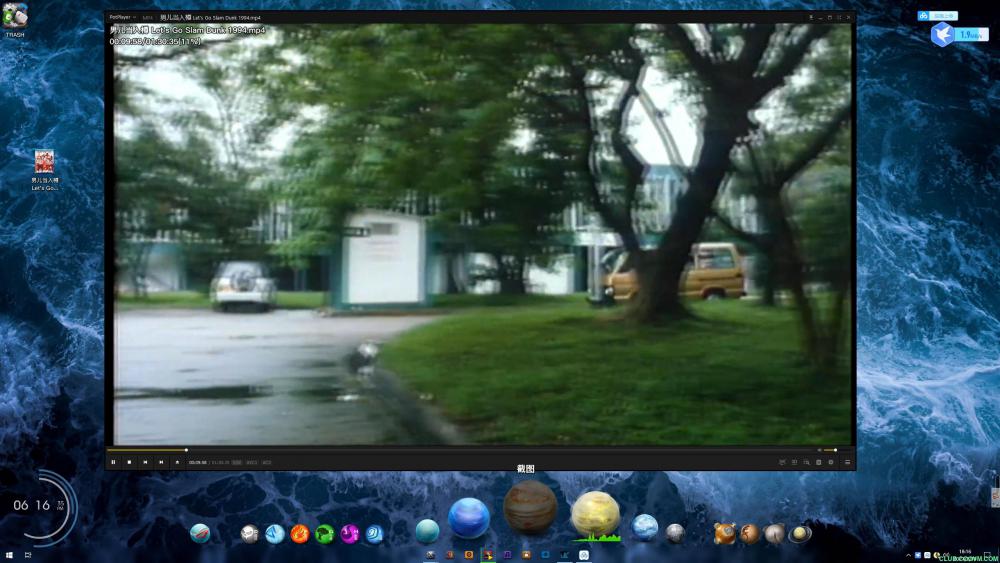Click the orange bear-eared sphere in the dock
This screenshot has height=563, width=1000.
[724, 533]
